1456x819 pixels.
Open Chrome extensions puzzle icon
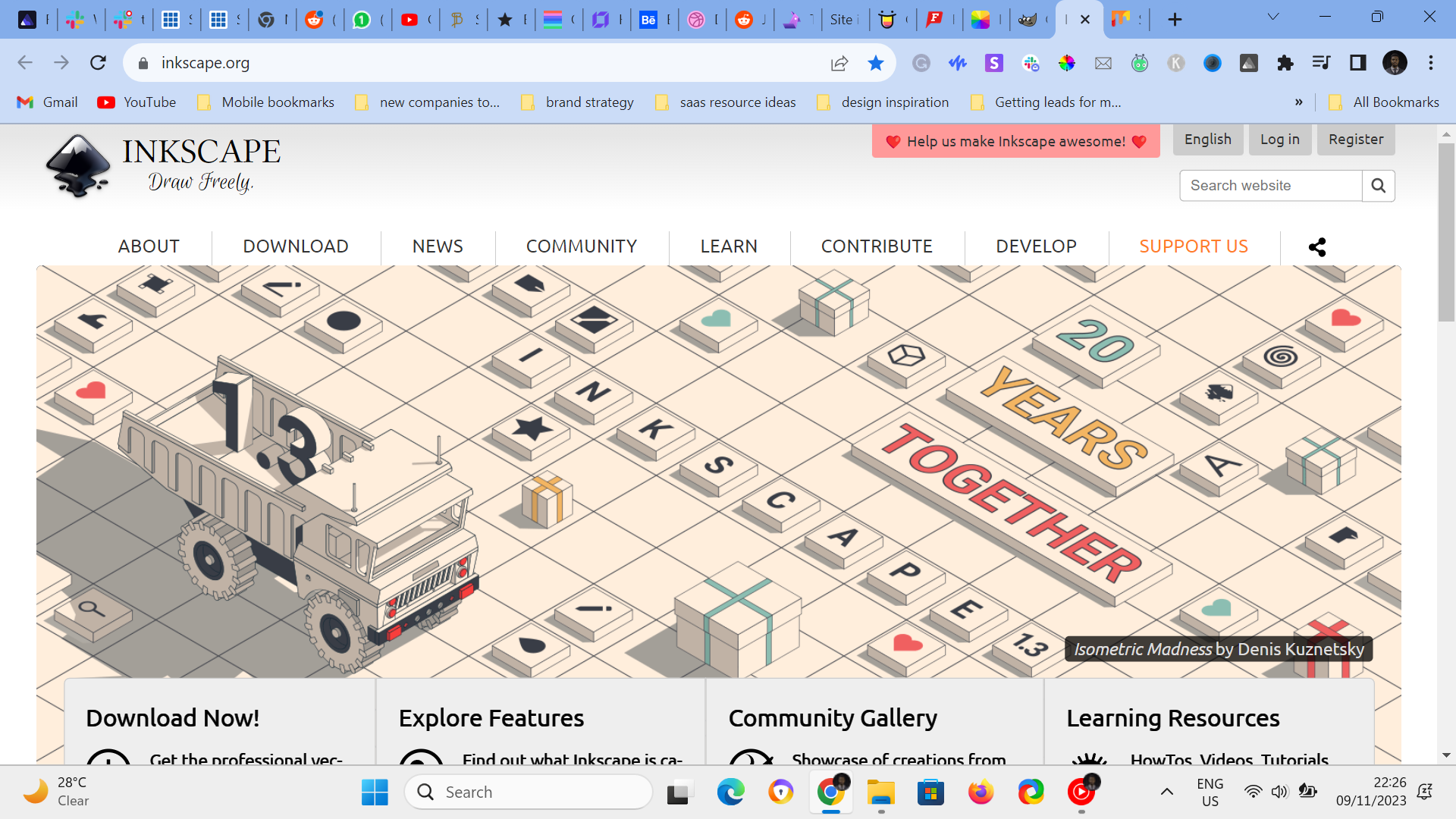pos(1285,63)
